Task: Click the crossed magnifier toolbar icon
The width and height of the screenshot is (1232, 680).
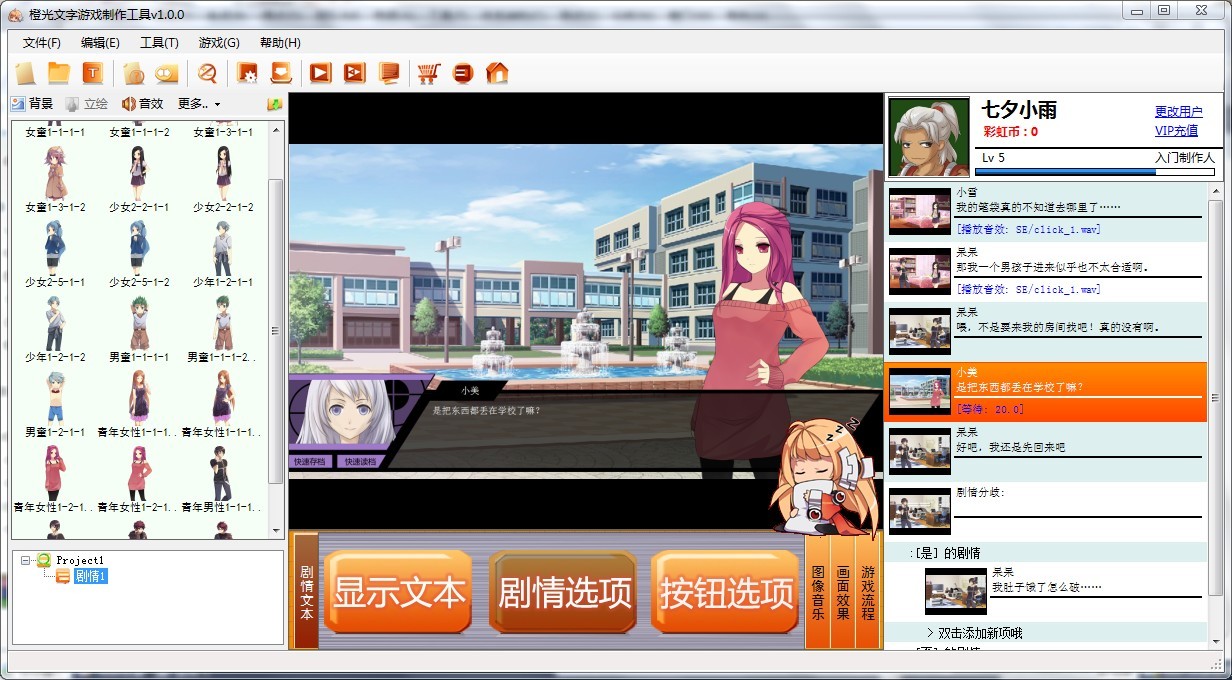Action: click(207, 73)
